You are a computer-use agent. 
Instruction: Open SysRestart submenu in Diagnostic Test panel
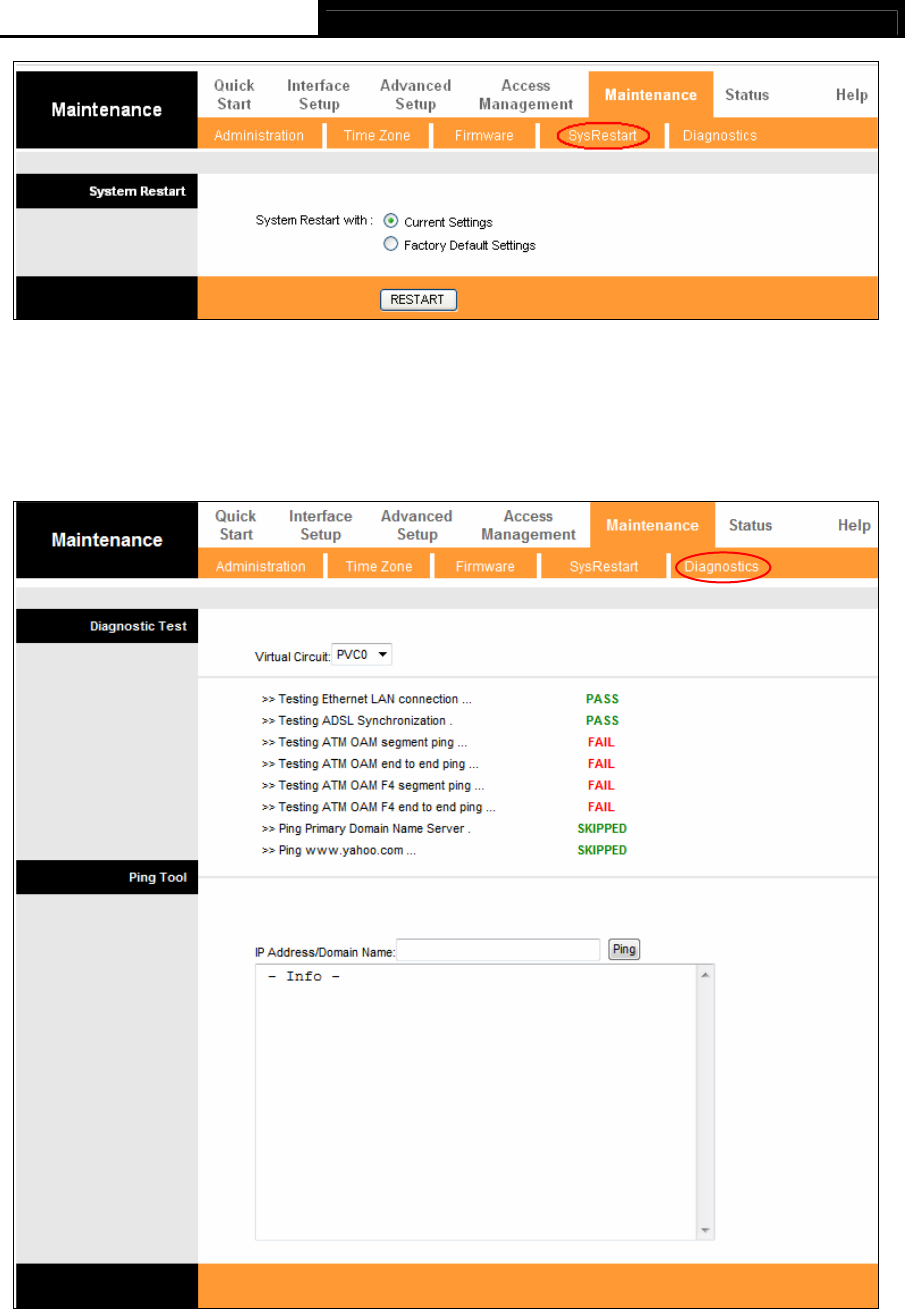tap(603, 567)
